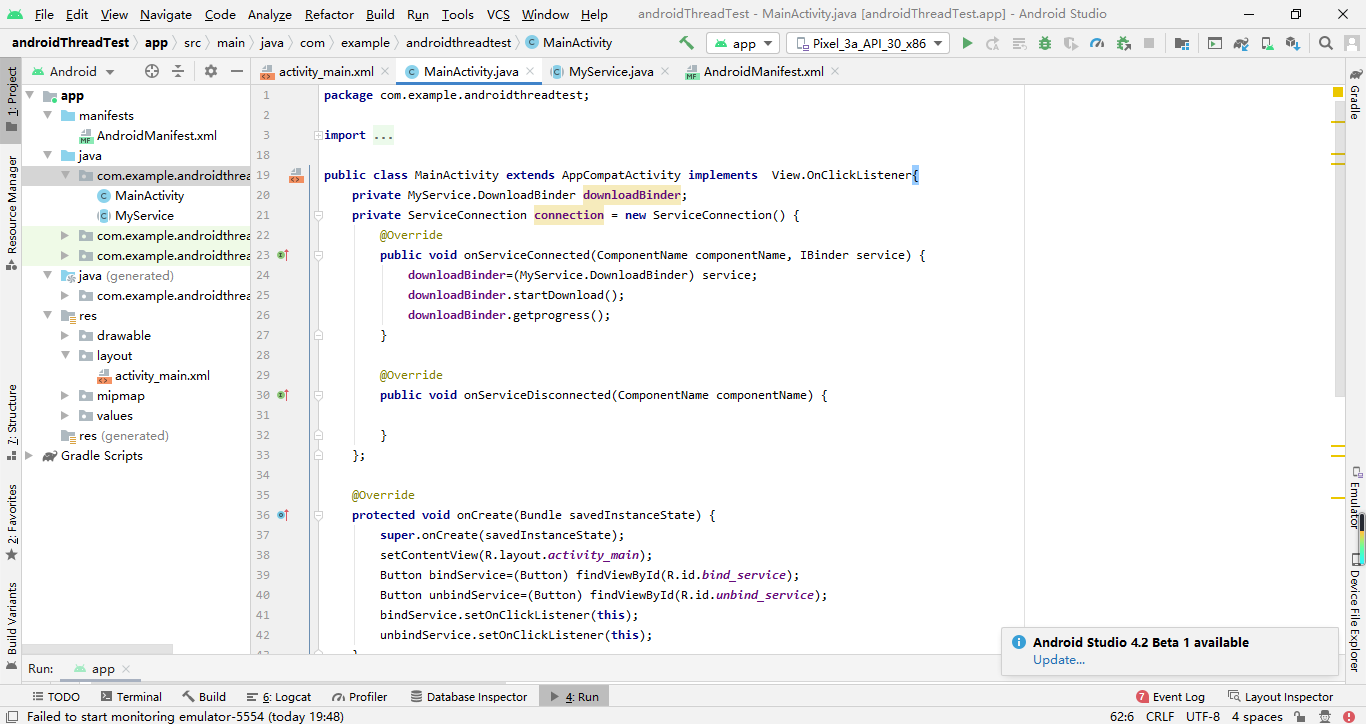The height and width of the screenshot is (724, 1366).
Task: Click Select Opened File target icon
Action: [152, 71]
